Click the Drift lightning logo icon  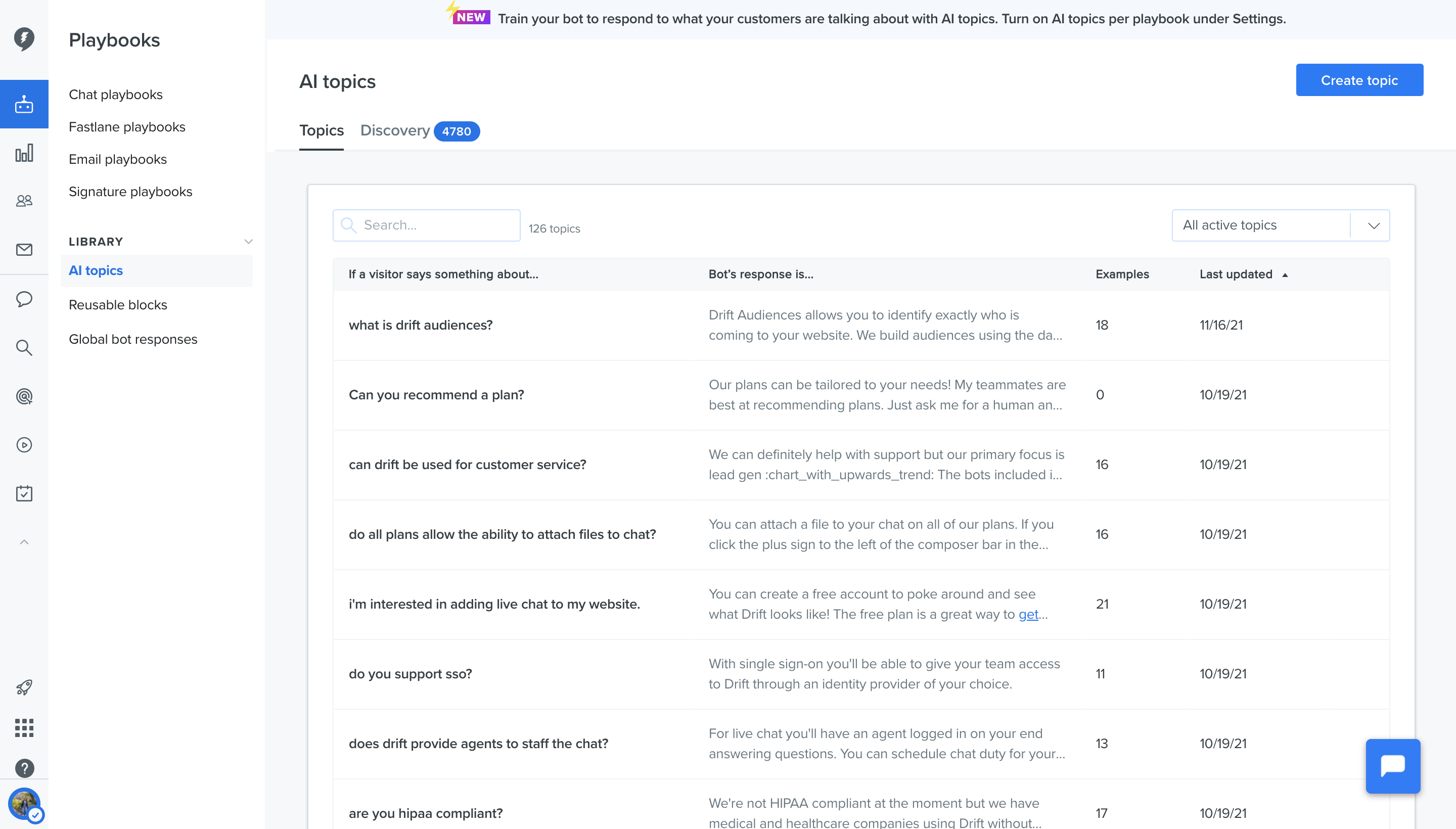(24, 39)
